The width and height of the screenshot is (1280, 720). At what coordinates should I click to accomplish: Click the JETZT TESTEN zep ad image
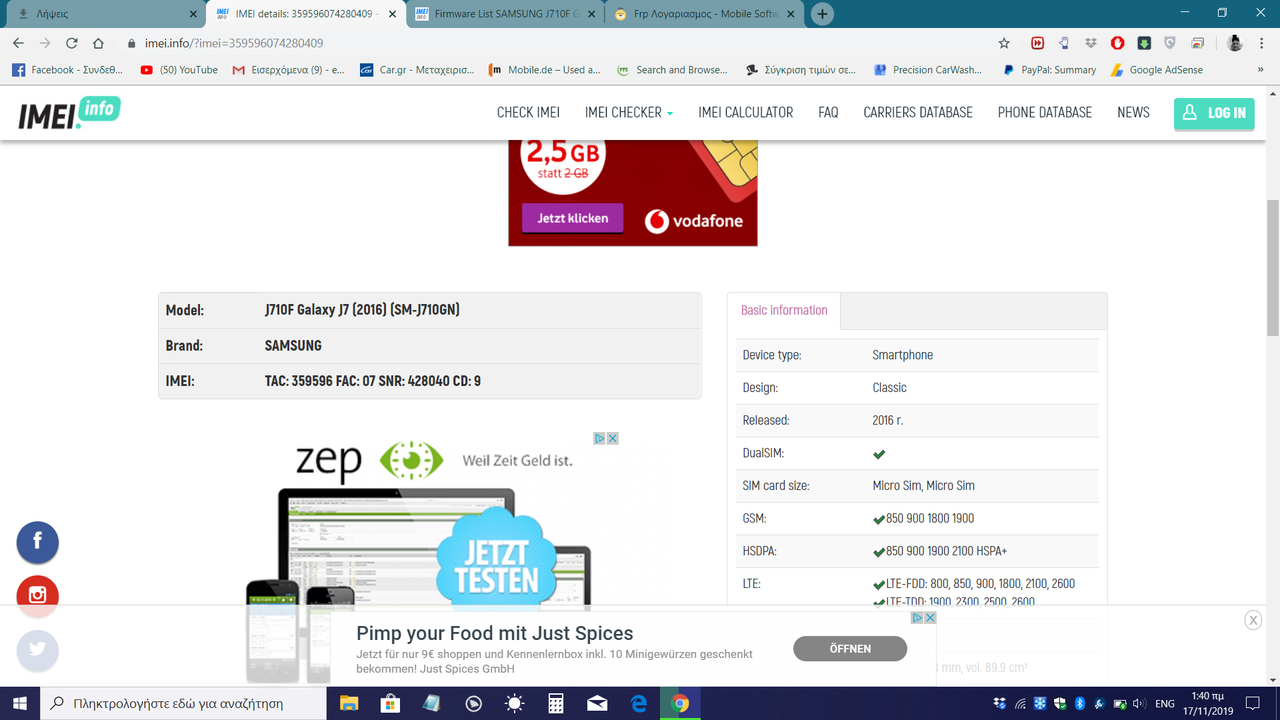coord(497,567)
